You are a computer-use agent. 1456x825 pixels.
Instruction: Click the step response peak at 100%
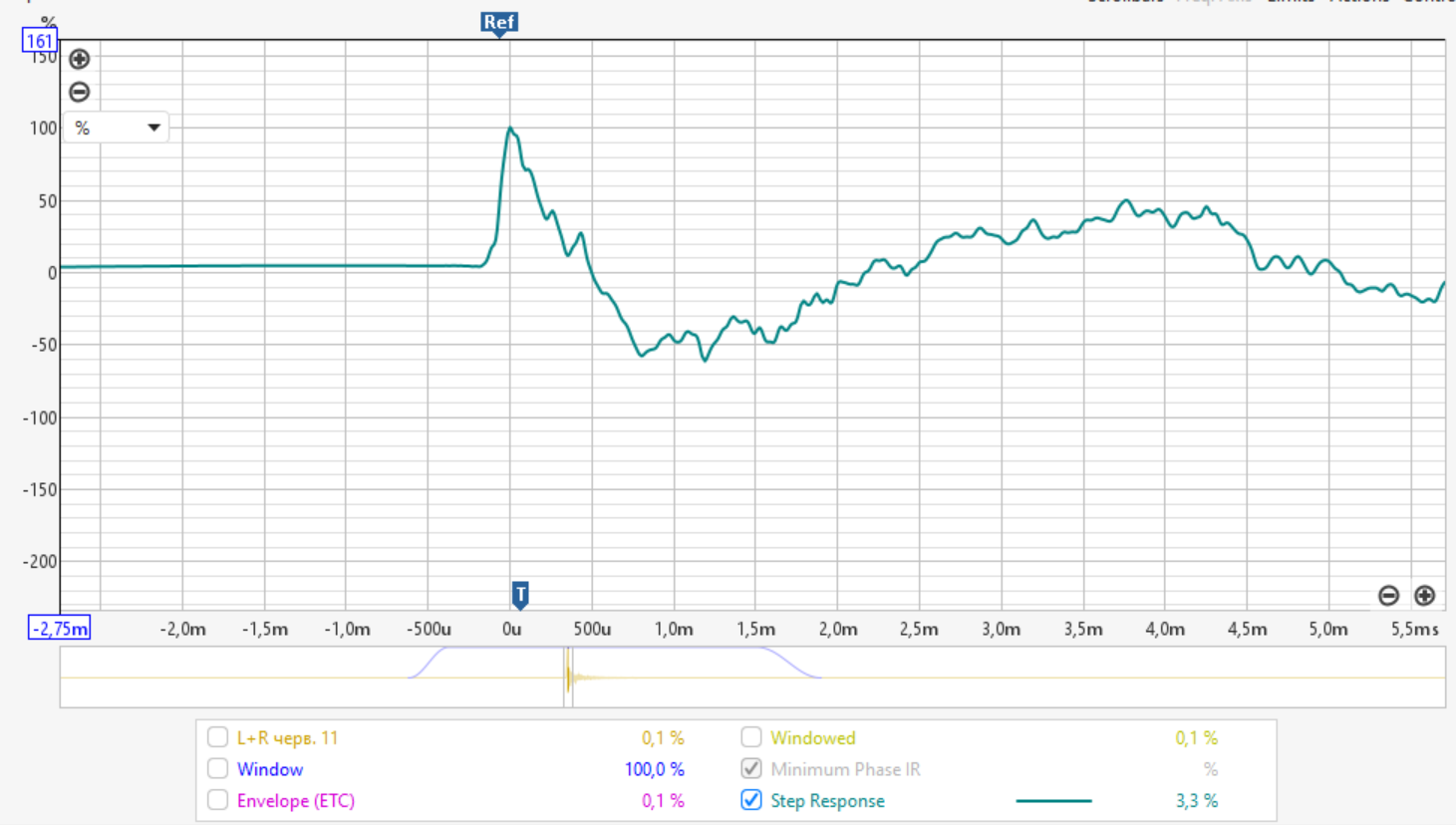click(509, 129)
